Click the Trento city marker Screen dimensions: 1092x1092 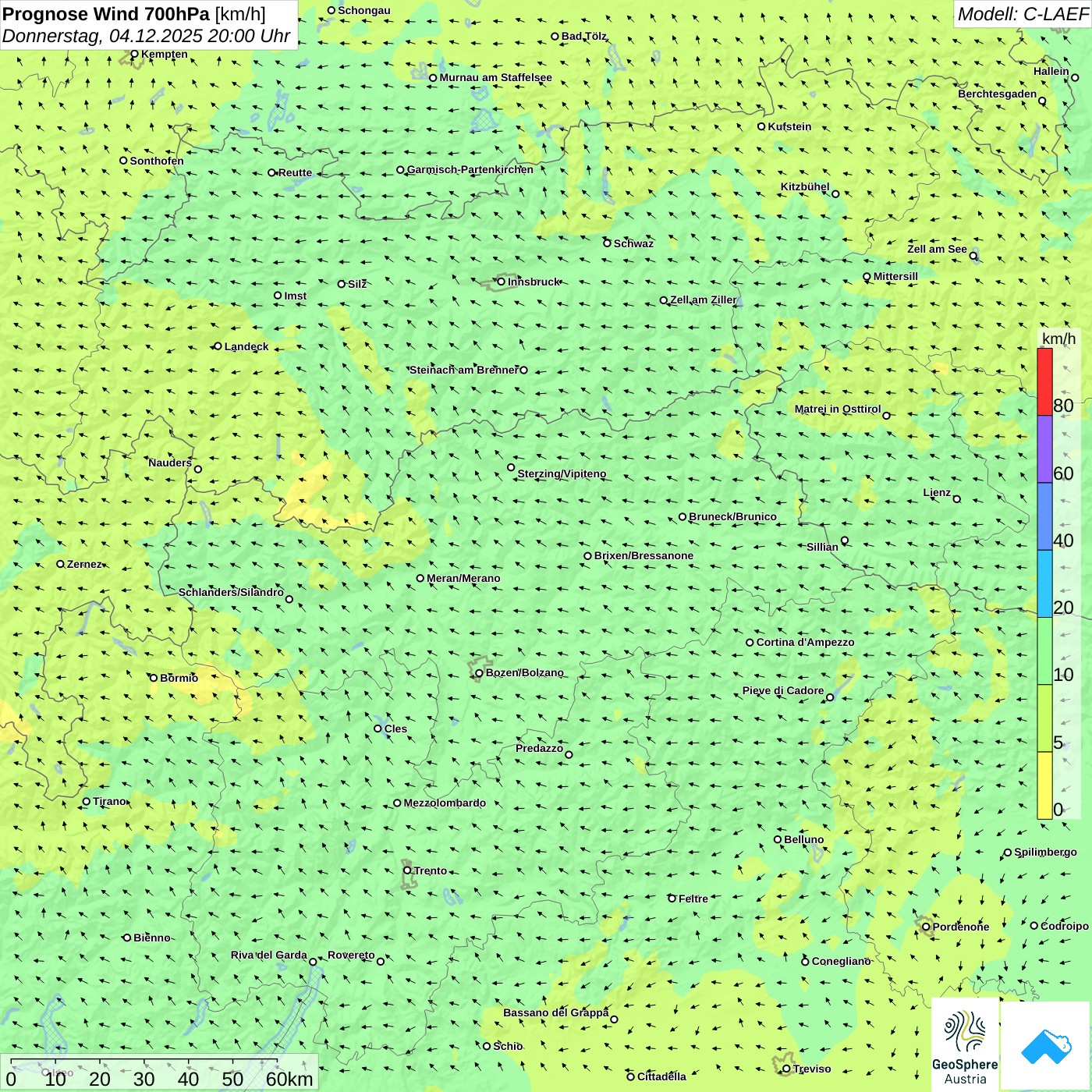coord(407,870)
